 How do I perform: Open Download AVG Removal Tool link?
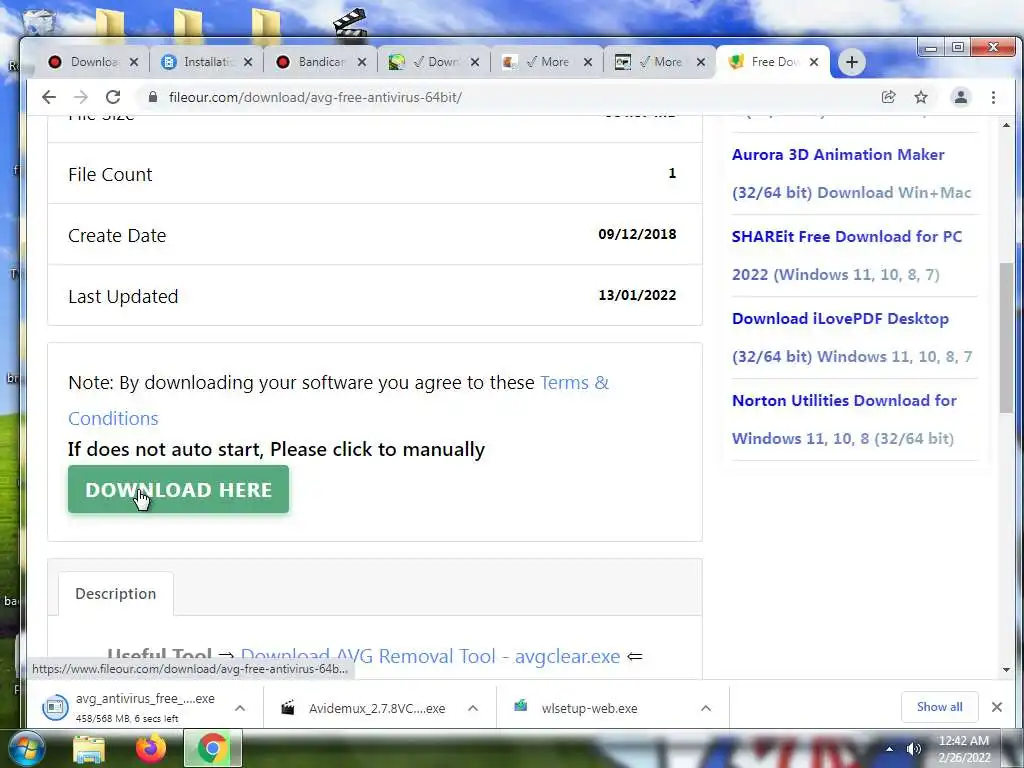[x=430, y=656]
